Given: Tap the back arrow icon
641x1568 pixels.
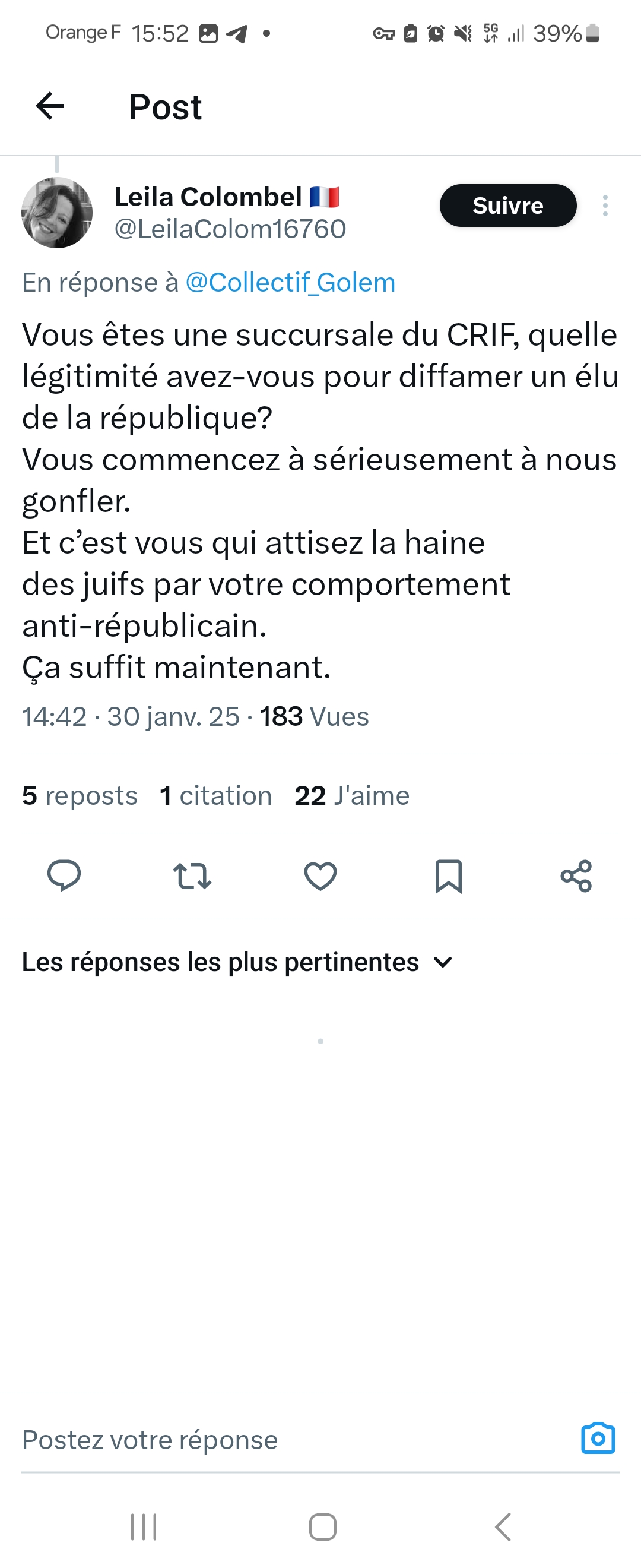Looking at the screenshot, I should pos(50,106).
